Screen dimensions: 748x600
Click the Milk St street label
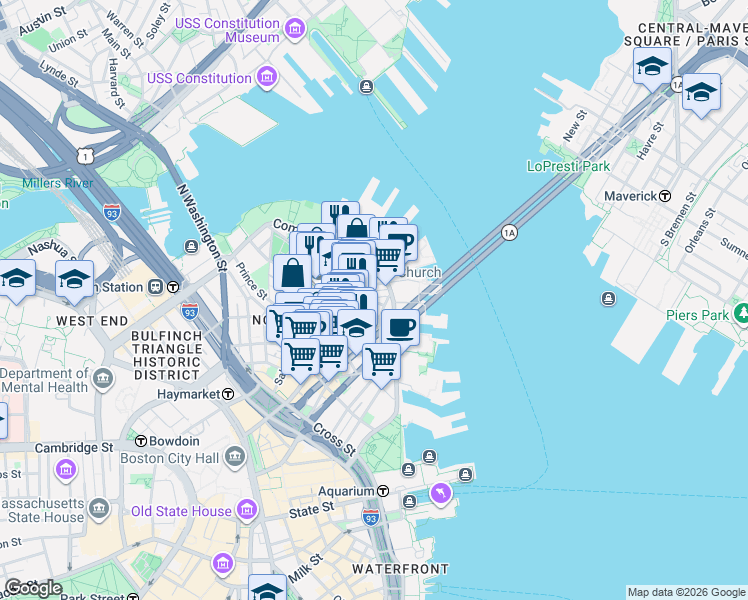click(306, 568)
